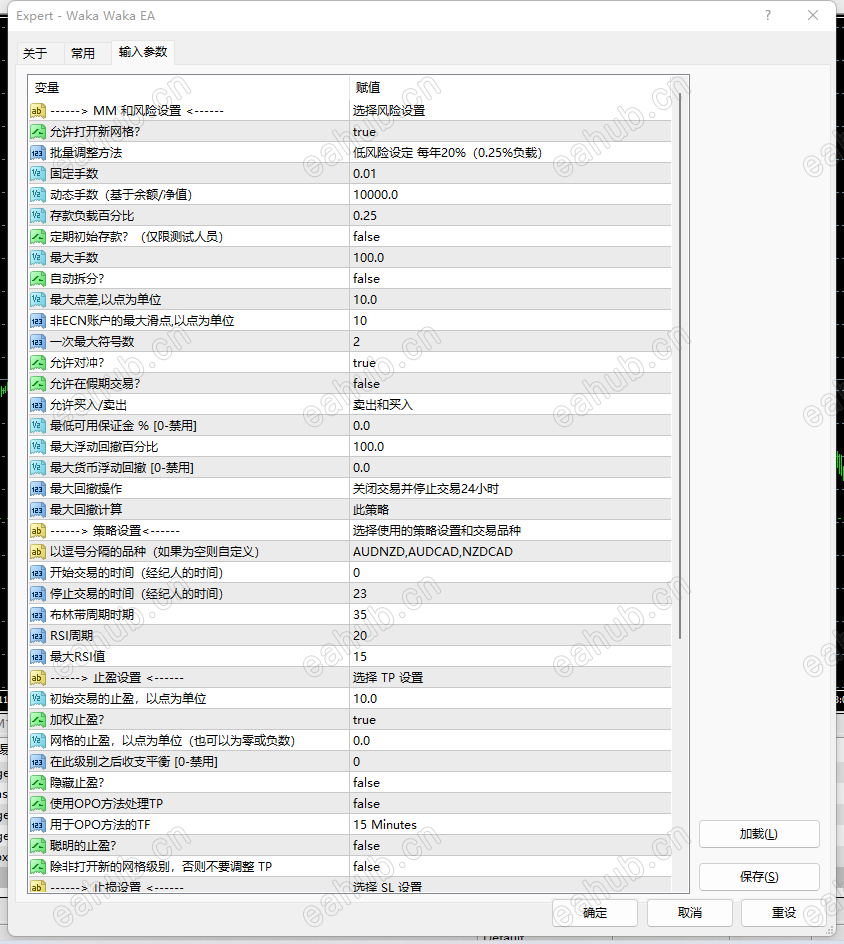Toggle false value of 除非打开新的网格级别 row

coord(510,867)
